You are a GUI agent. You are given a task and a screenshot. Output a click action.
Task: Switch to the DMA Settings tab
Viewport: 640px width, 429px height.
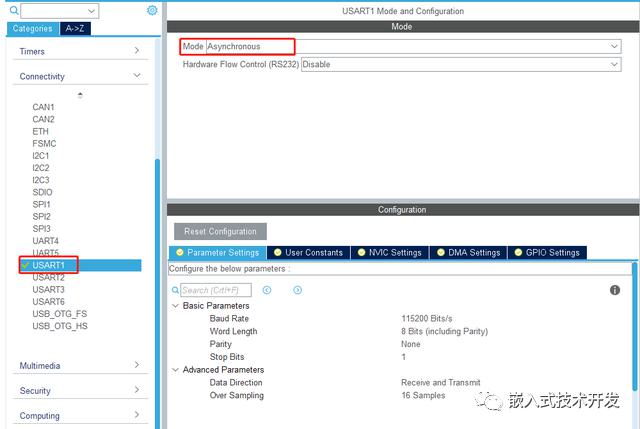(470, 253)
